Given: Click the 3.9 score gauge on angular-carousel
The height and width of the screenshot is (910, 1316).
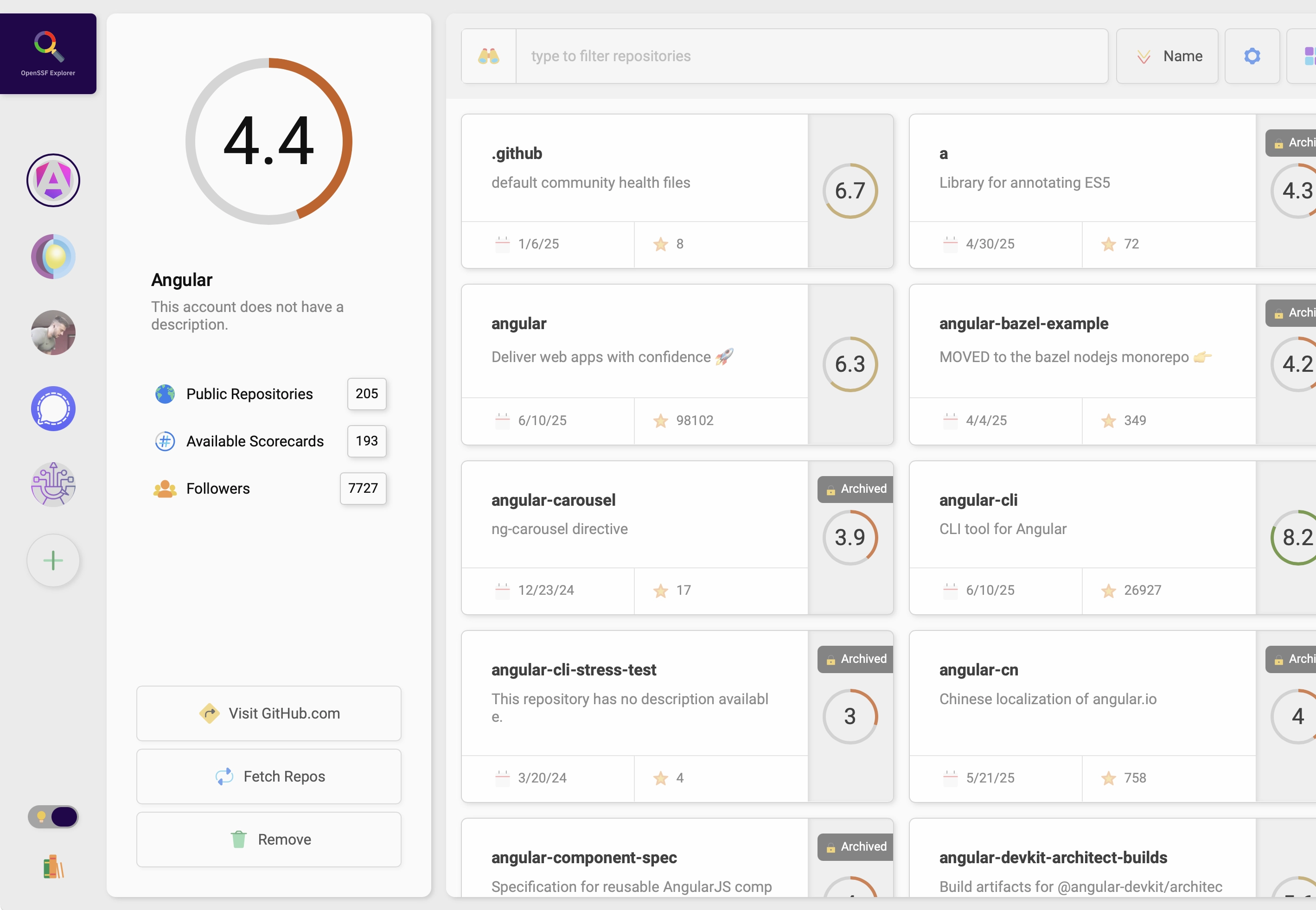Looking at the screenshot, I should pos(850,538).
